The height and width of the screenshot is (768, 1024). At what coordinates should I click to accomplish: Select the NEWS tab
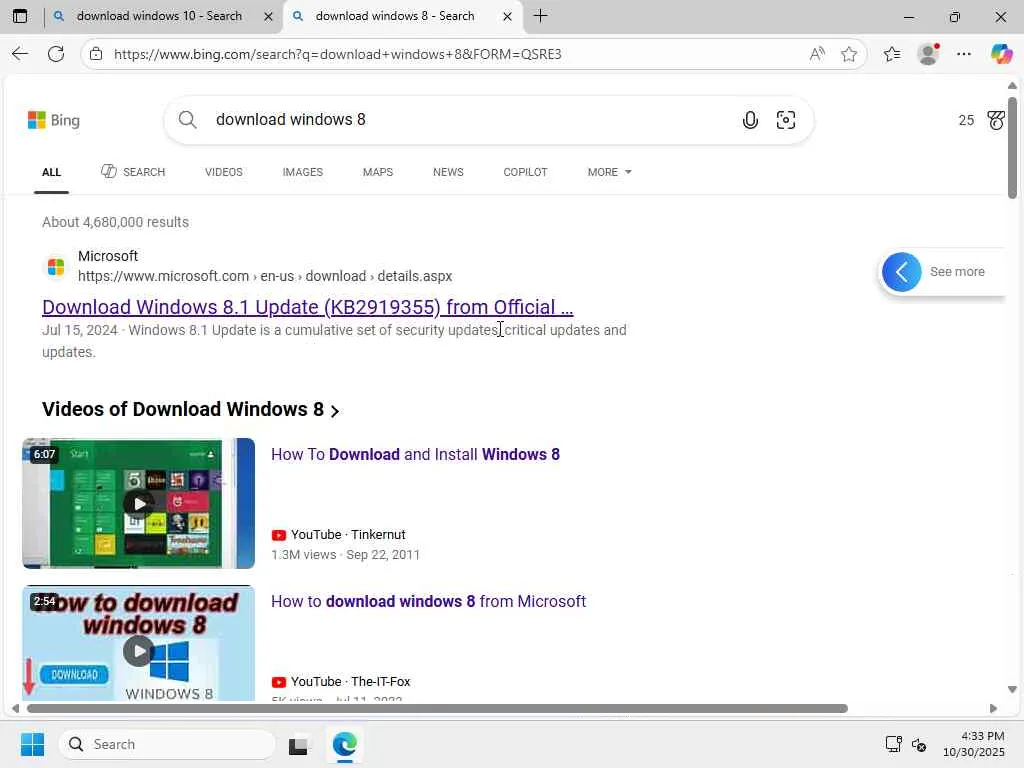[x=448, y=172]
